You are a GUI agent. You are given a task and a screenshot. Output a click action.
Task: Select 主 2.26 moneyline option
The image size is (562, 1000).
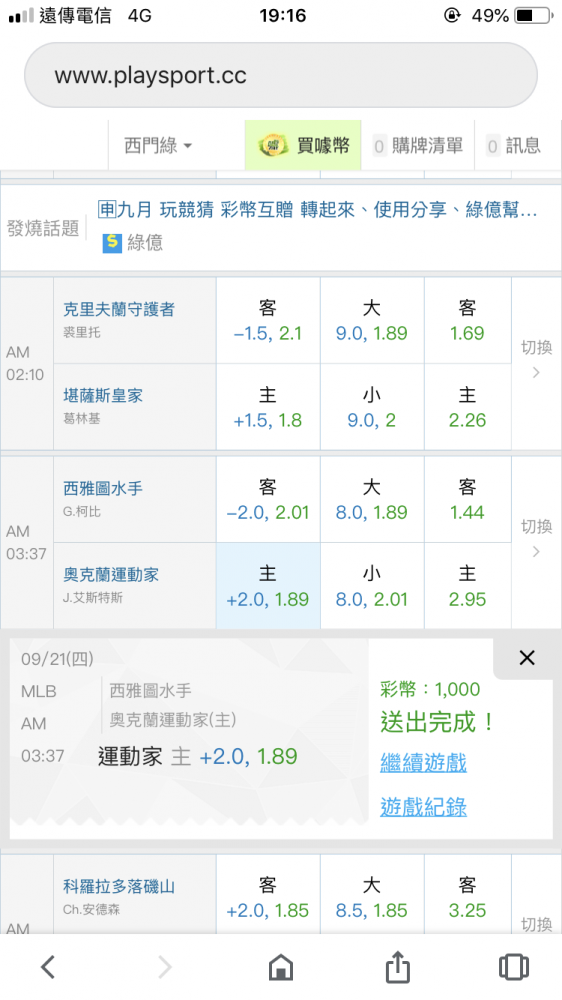(x=468, y=407)
